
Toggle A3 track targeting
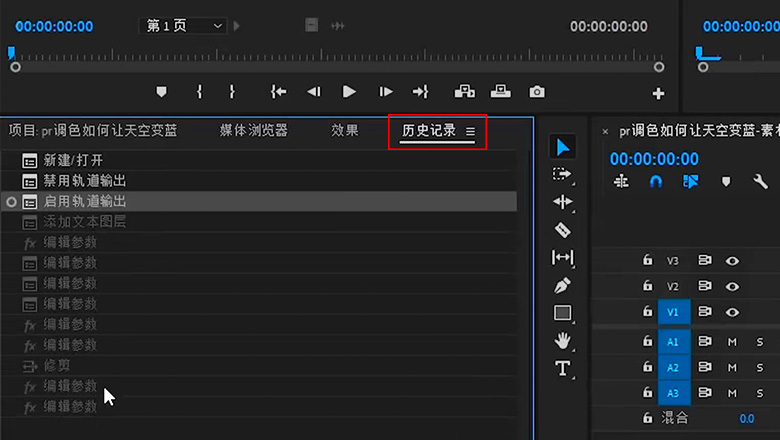pyautogui.click(x=674, y=393)
